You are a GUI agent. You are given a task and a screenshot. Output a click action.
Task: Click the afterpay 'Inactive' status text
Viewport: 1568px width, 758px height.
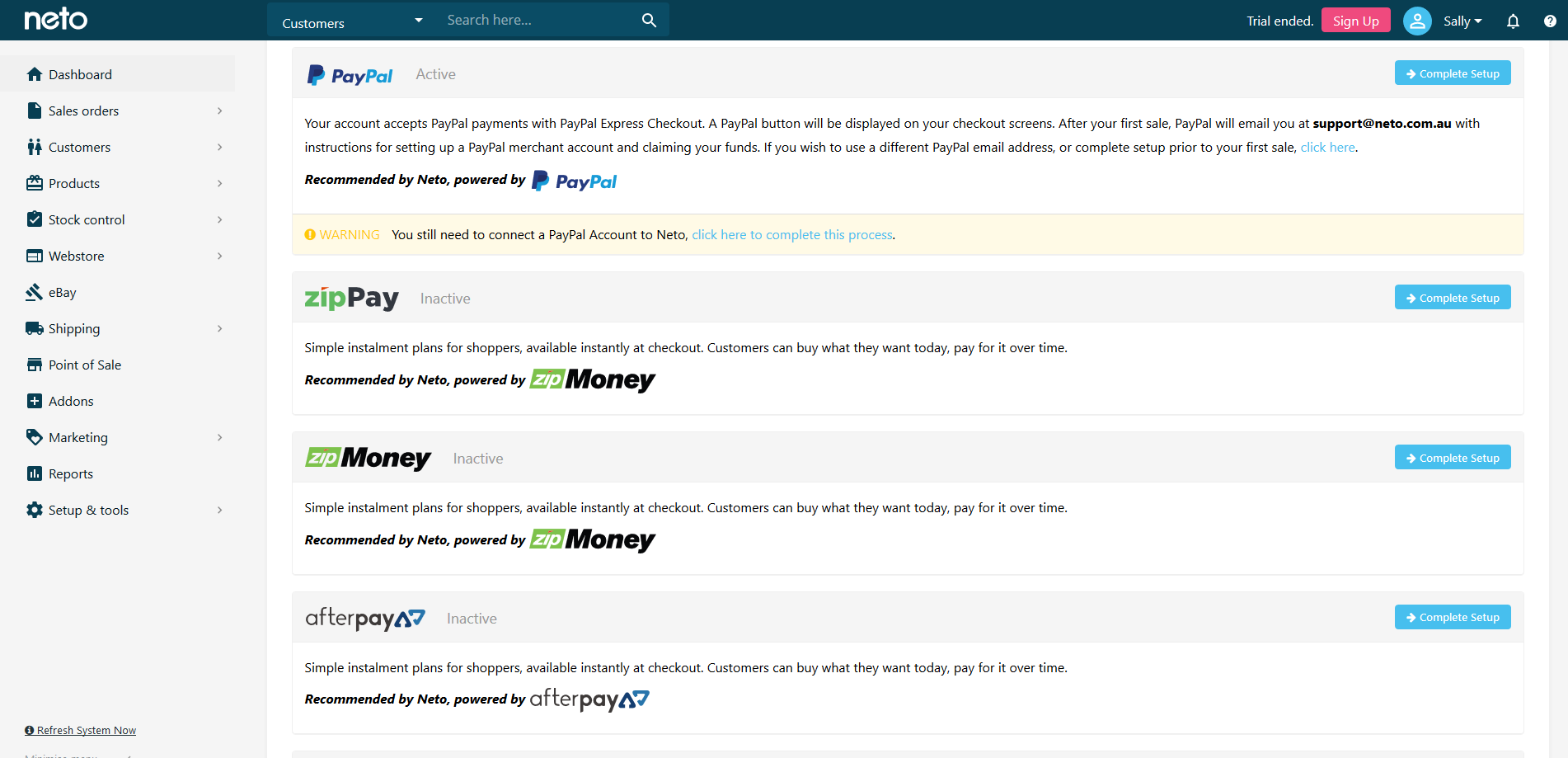[472, 619]
